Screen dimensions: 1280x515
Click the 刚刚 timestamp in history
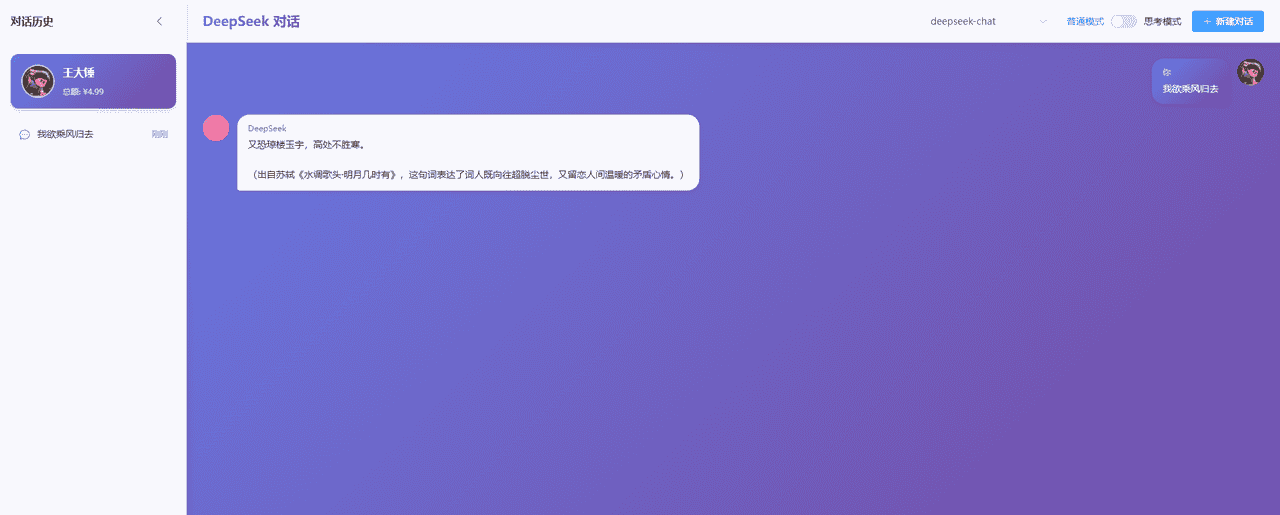[x=160, y=134]
